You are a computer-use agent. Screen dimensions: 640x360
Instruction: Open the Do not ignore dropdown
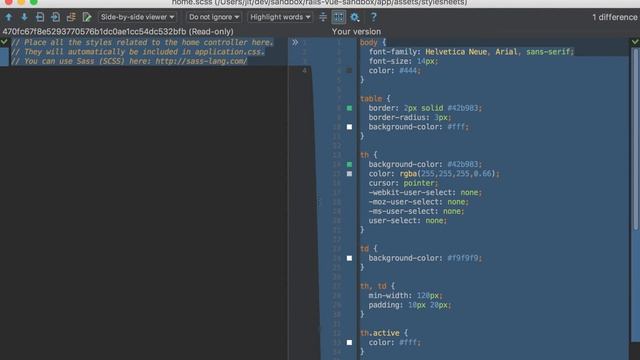tap(214, 17)
